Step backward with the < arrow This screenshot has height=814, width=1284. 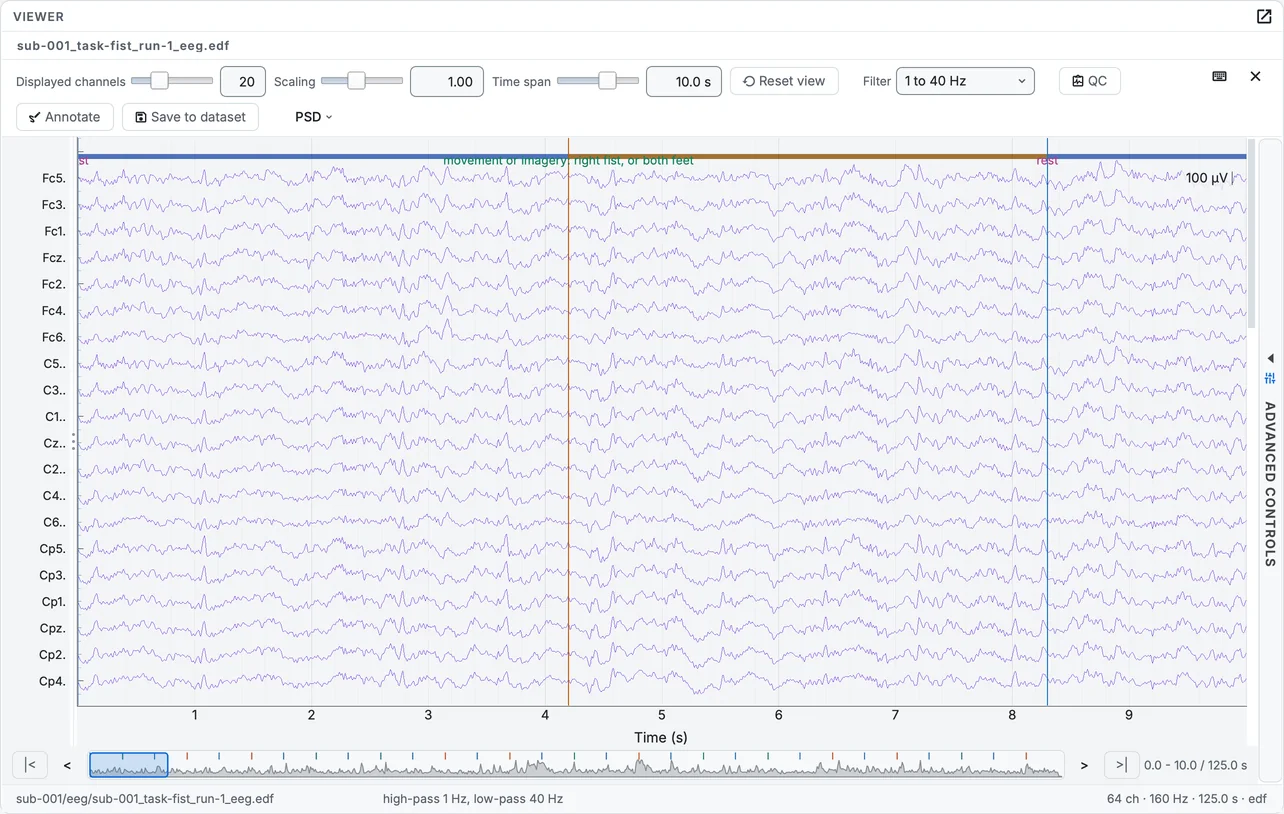click(x=67, y=765)
